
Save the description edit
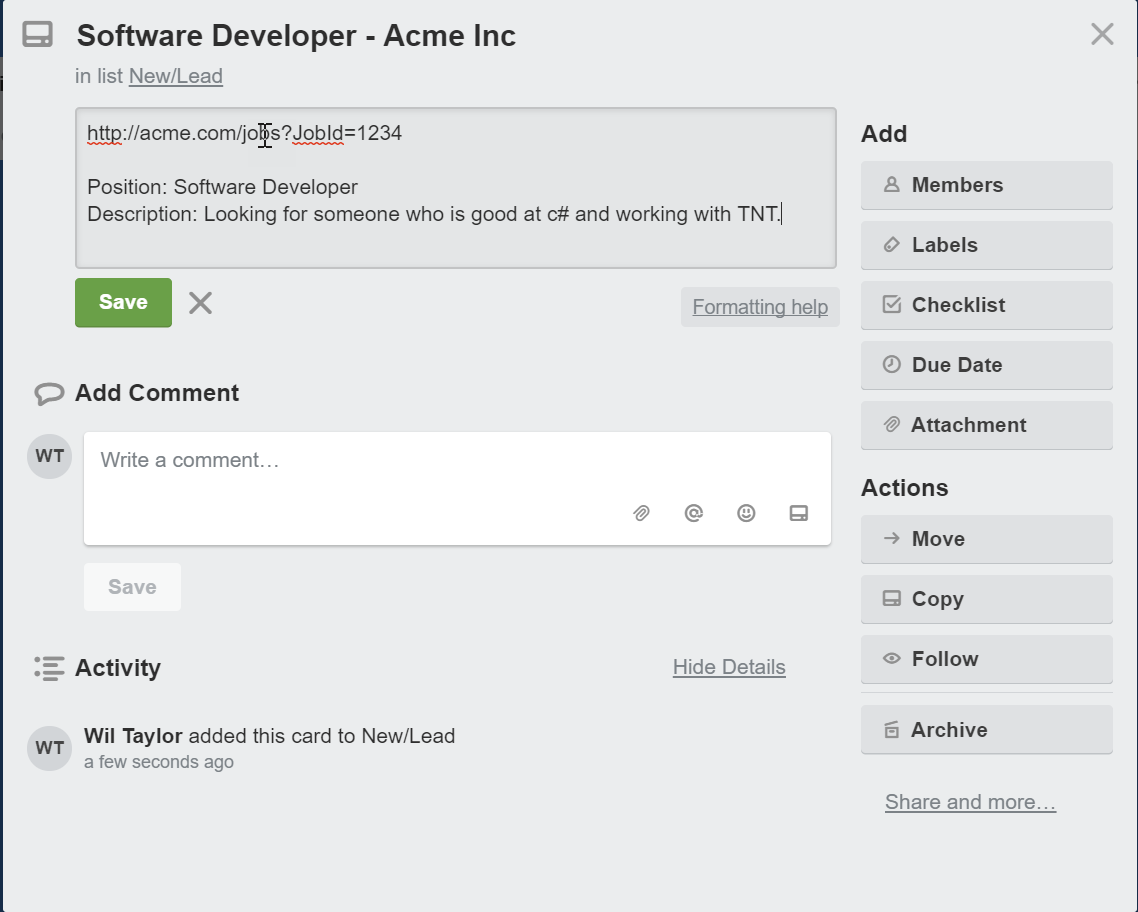click(x=123, y=303)
